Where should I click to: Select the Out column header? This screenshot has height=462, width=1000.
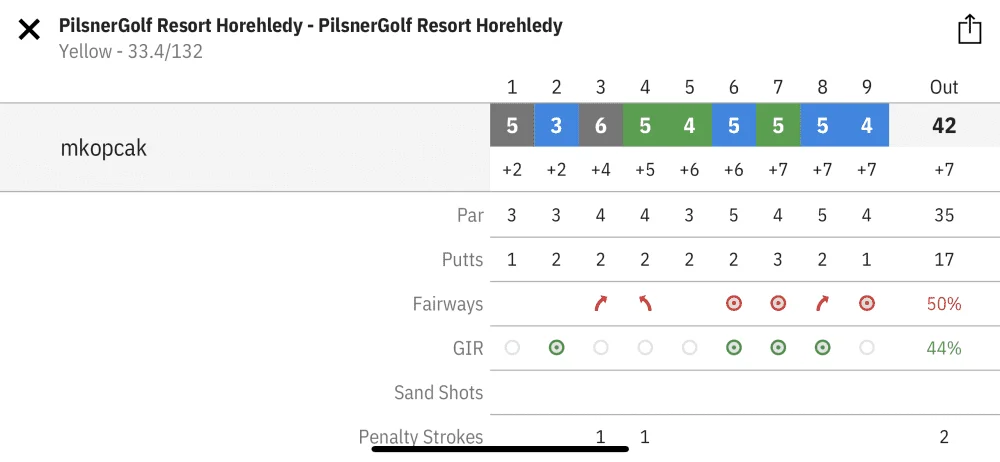pyautogui.click(x=944, y=87)
